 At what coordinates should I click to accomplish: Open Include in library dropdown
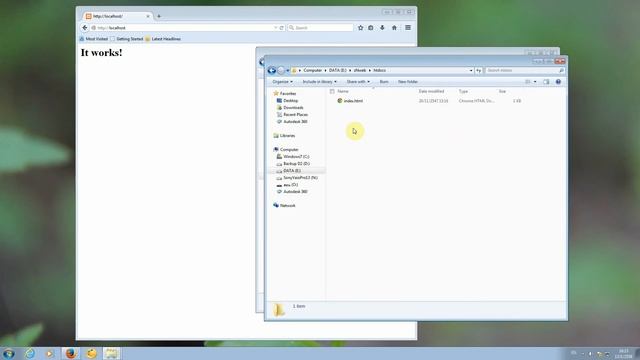click(x=320, y=82)
